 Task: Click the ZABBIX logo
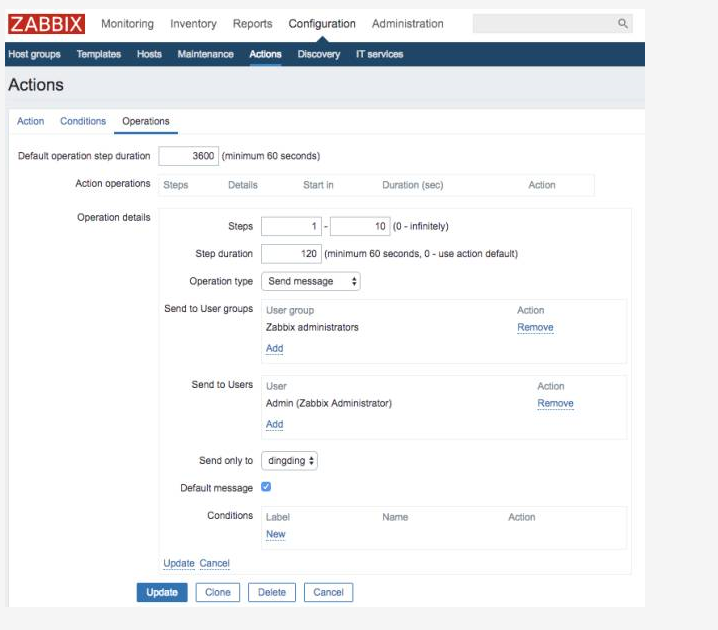pyautogui.click(x=46, y=24)
